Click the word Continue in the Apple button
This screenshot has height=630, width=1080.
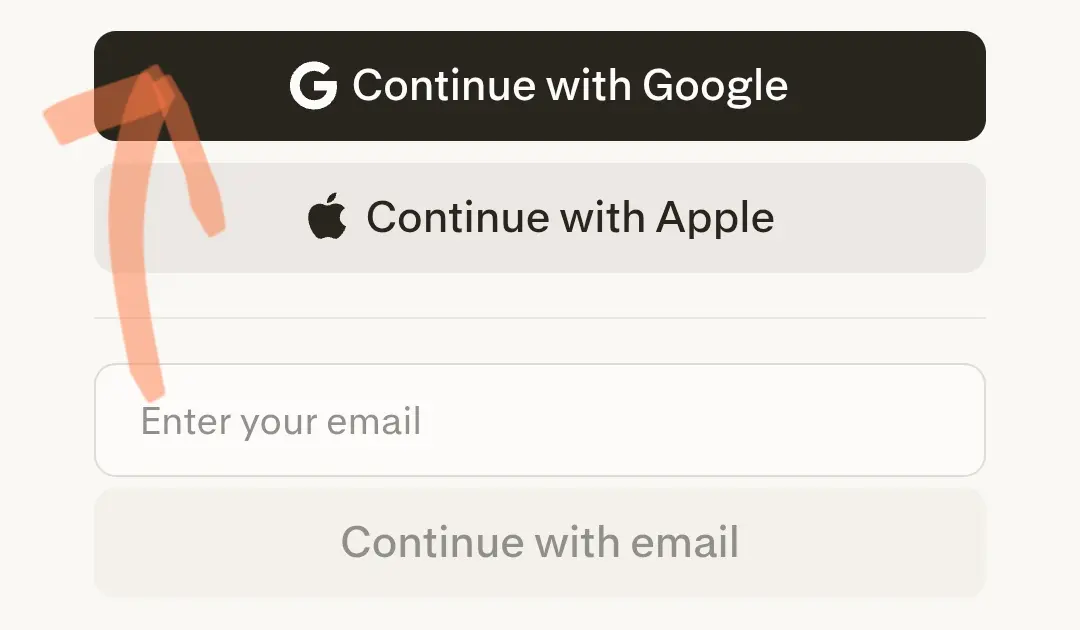coord(458,218)
